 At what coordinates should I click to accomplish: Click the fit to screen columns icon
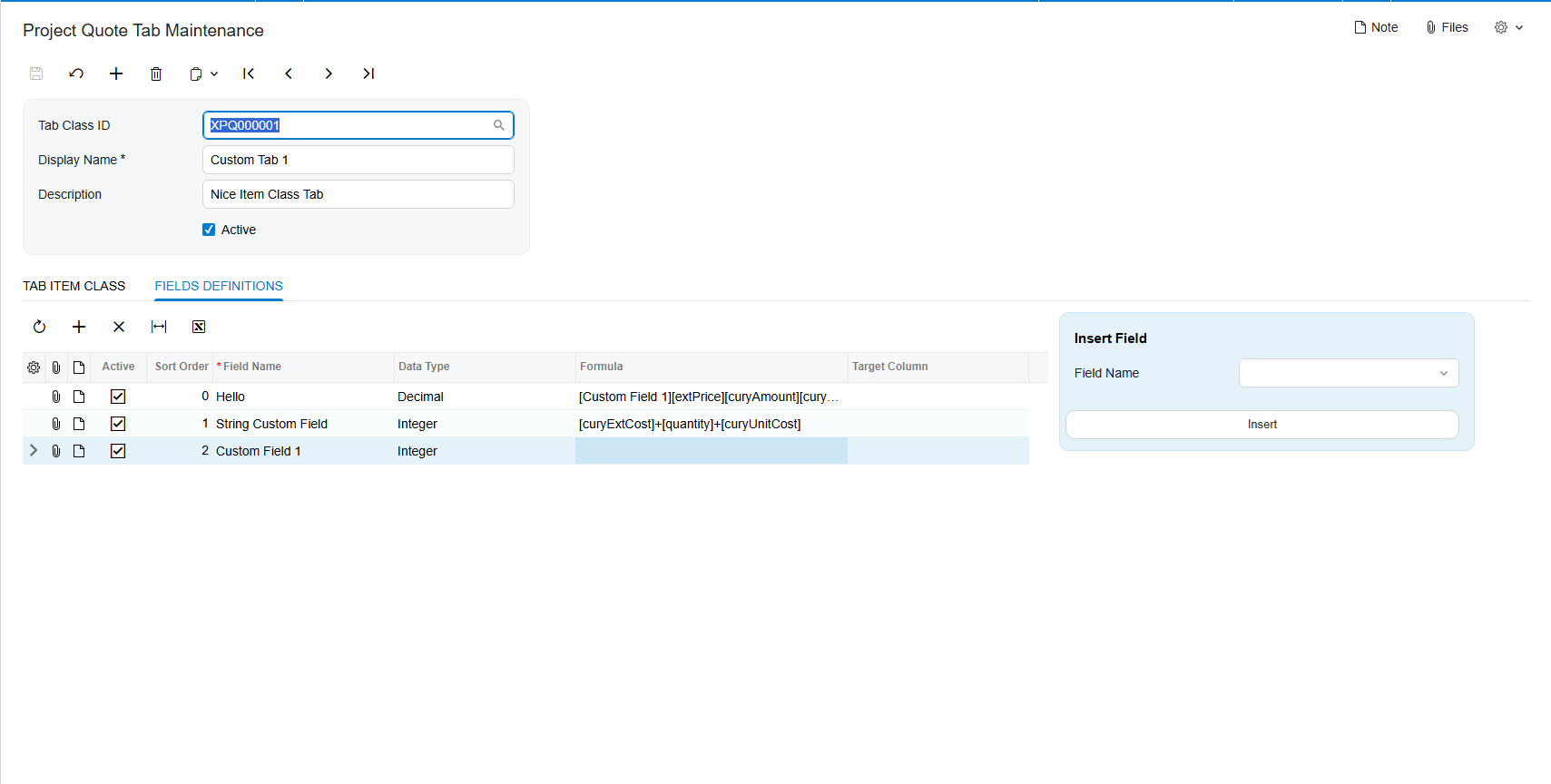(x=159, y=327)
